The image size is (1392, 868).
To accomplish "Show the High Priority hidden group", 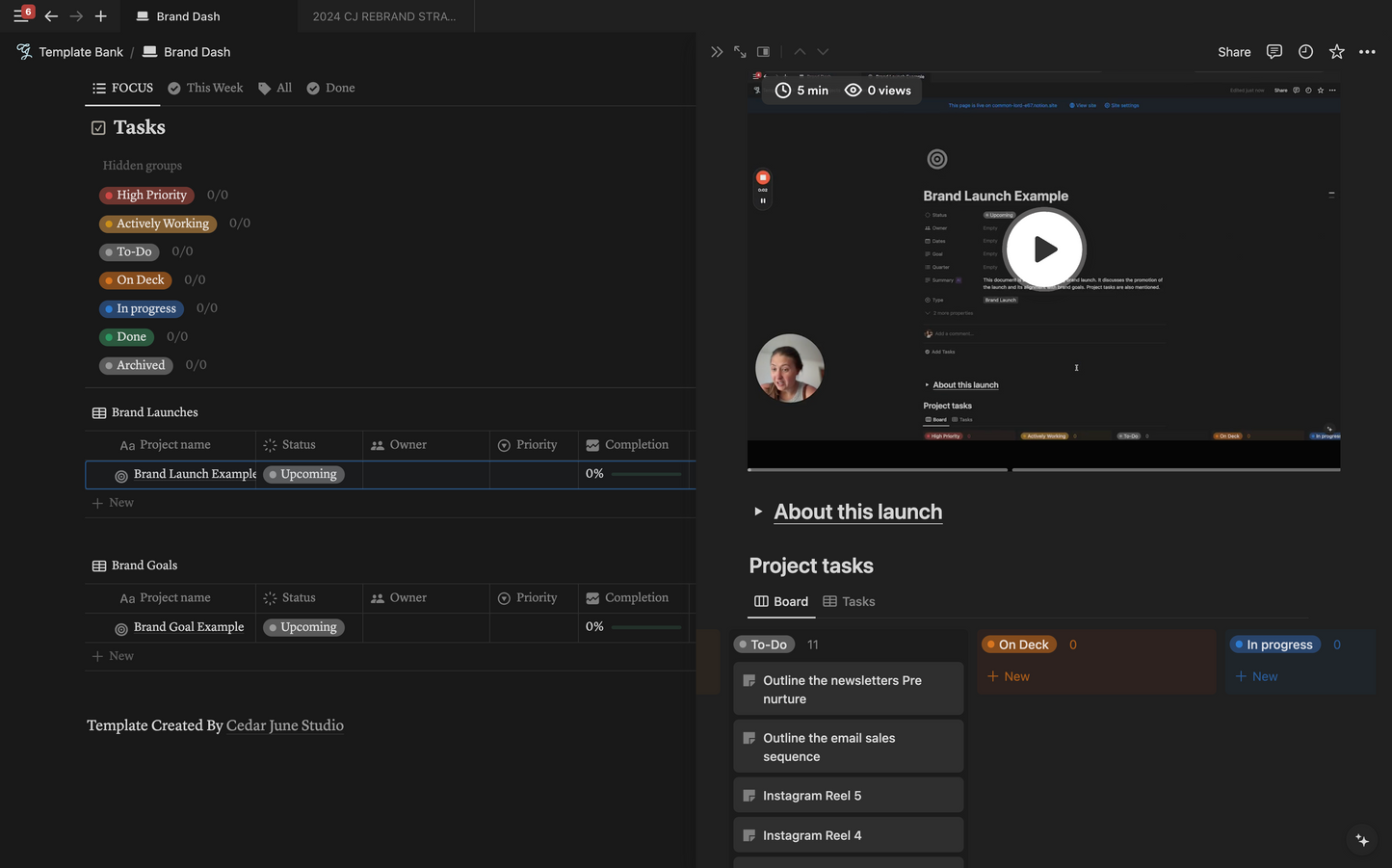I will click(x=146, y=195).
